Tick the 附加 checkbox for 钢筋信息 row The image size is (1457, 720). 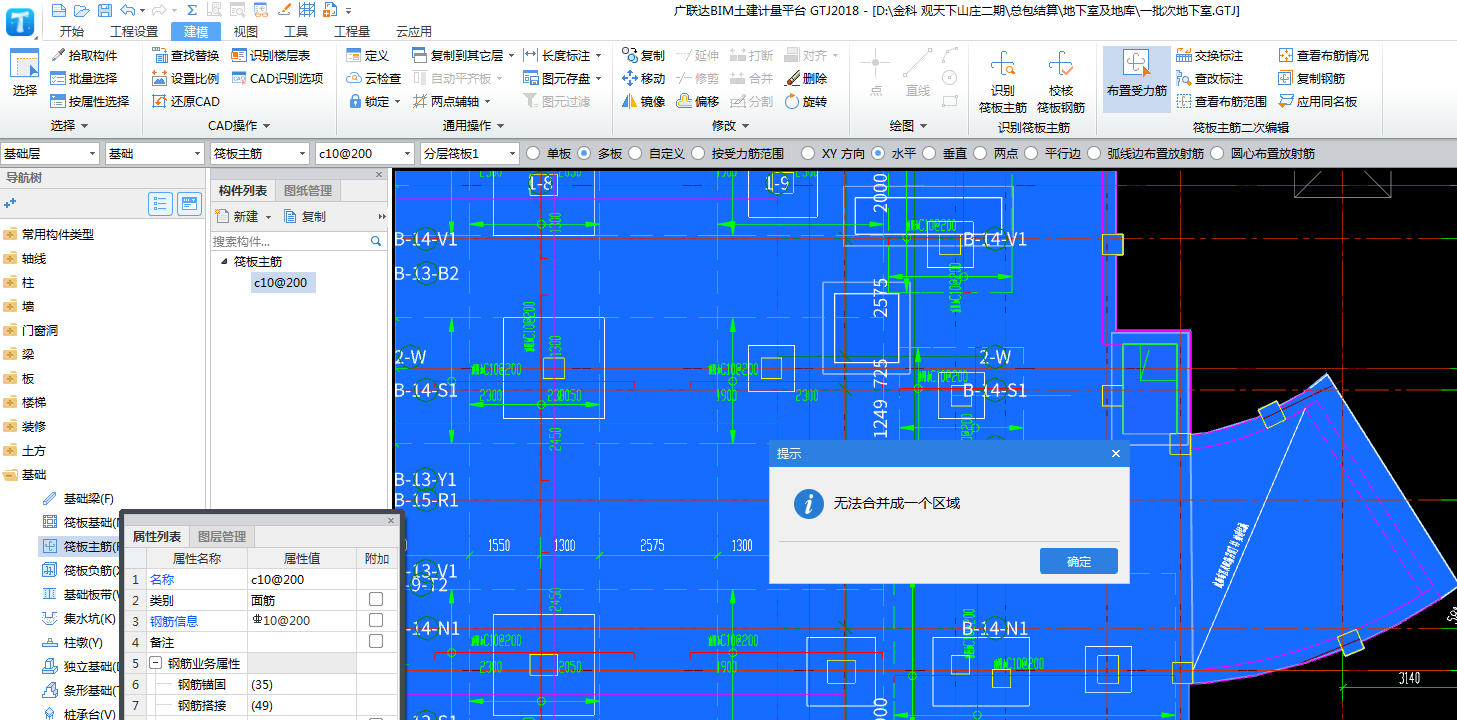376,620
